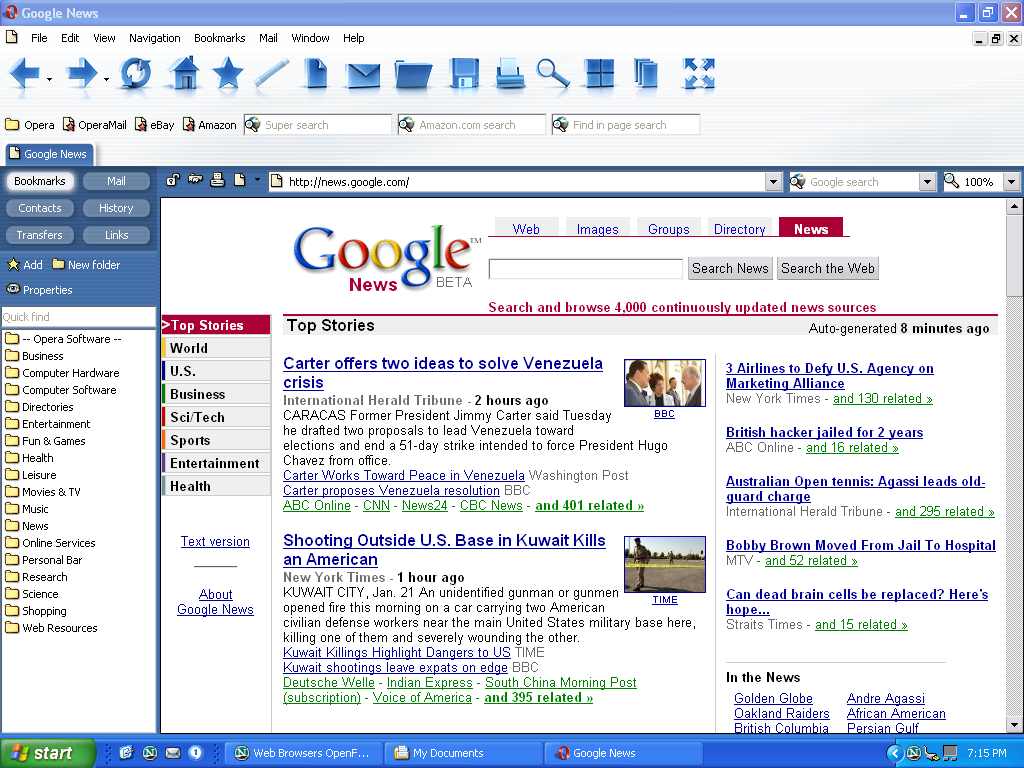Click the tile windows grid icon
Image resolution: width=1024 pixels, height=768 pixels.
(600, 74)
